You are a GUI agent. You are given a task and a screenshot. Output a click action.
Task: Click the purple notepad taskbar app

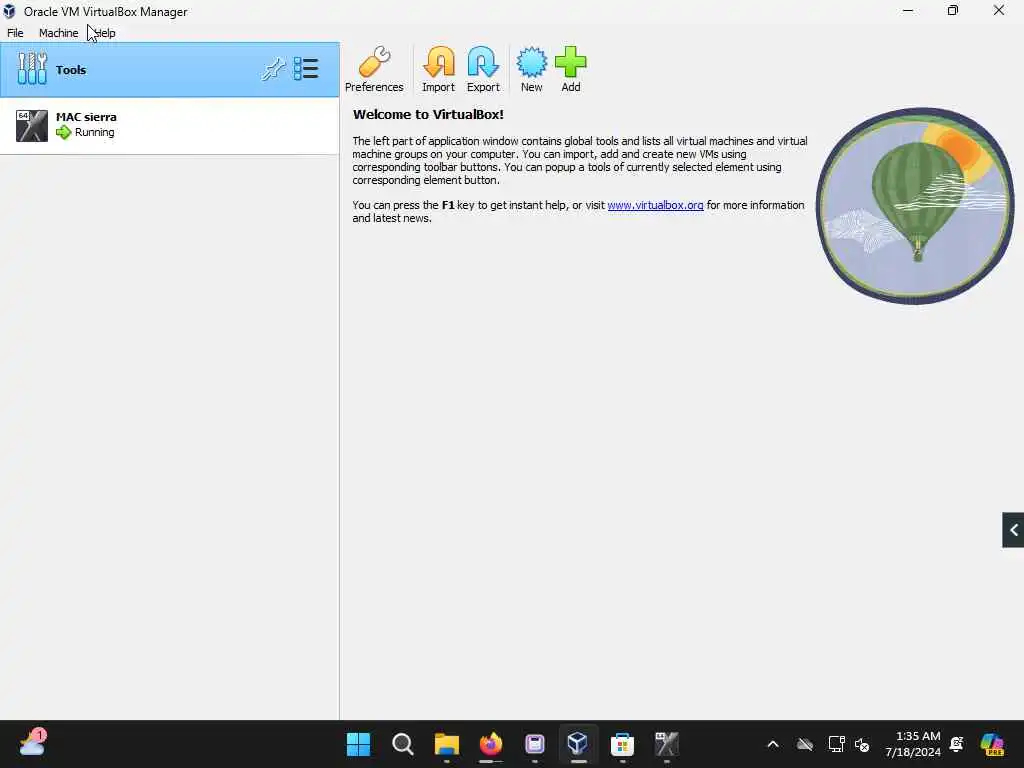pyautogui.click(x=535, y=744)
